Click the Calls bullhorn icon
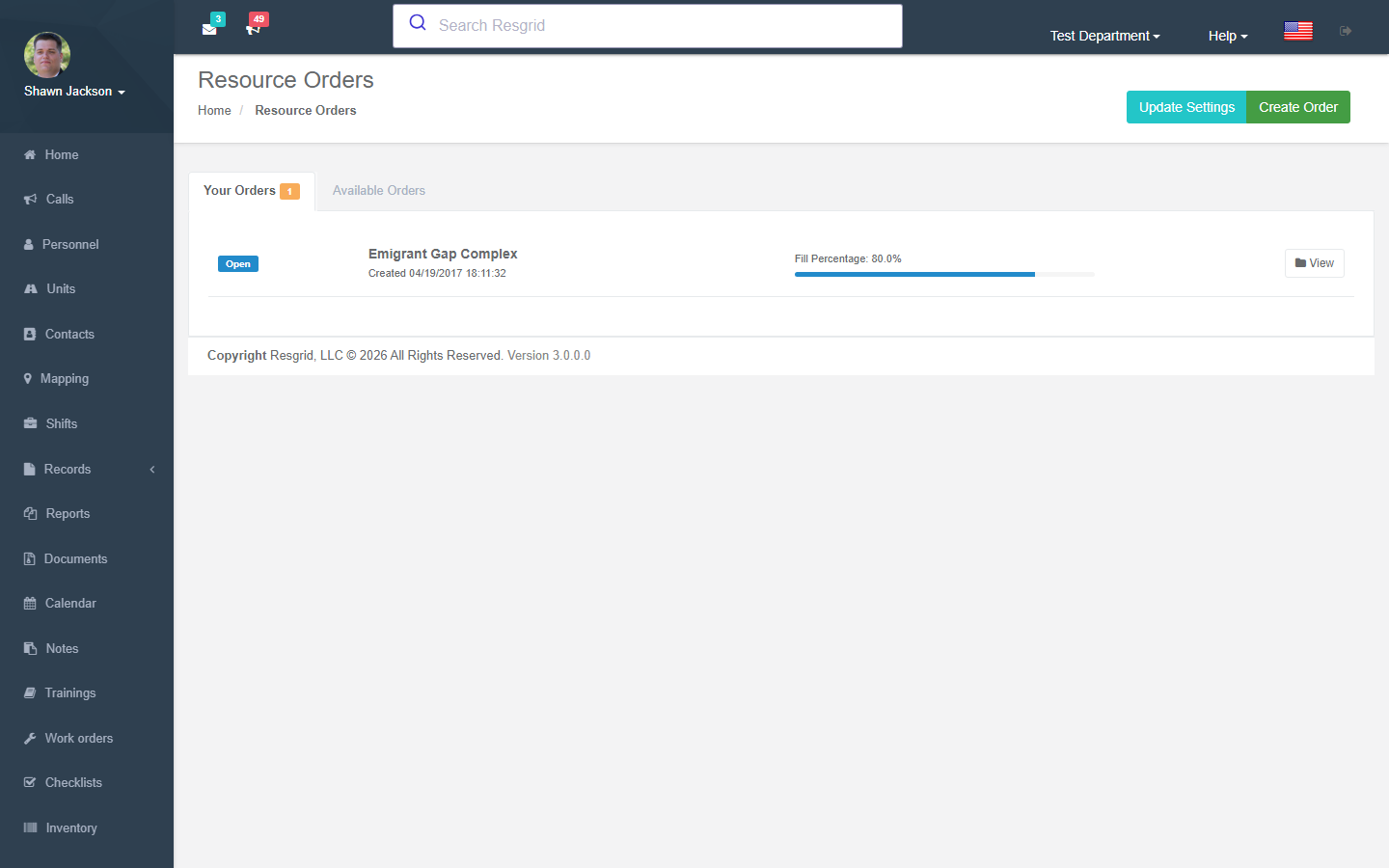1389x868 pixels. point(30,200)
